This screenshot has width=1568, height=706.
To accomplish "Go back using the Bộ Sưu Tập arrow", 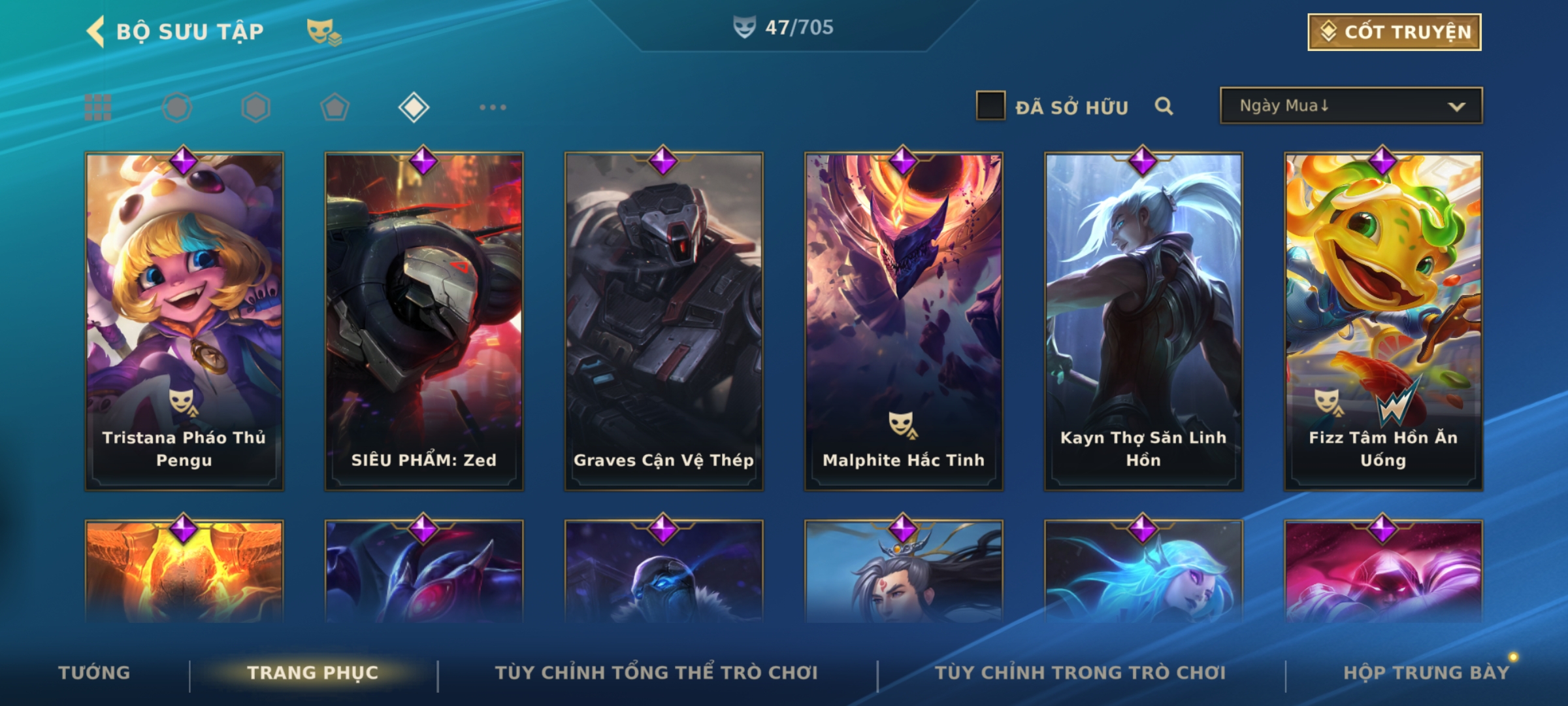I will pyautogui.click(x=95, y=32).
